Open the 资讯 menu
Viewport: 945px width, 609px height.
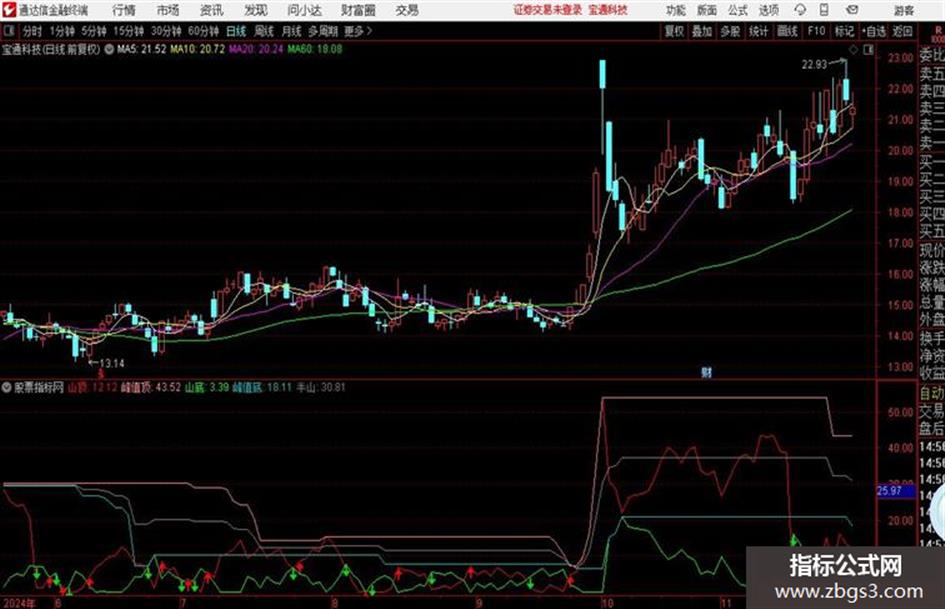tap(212, 10)
